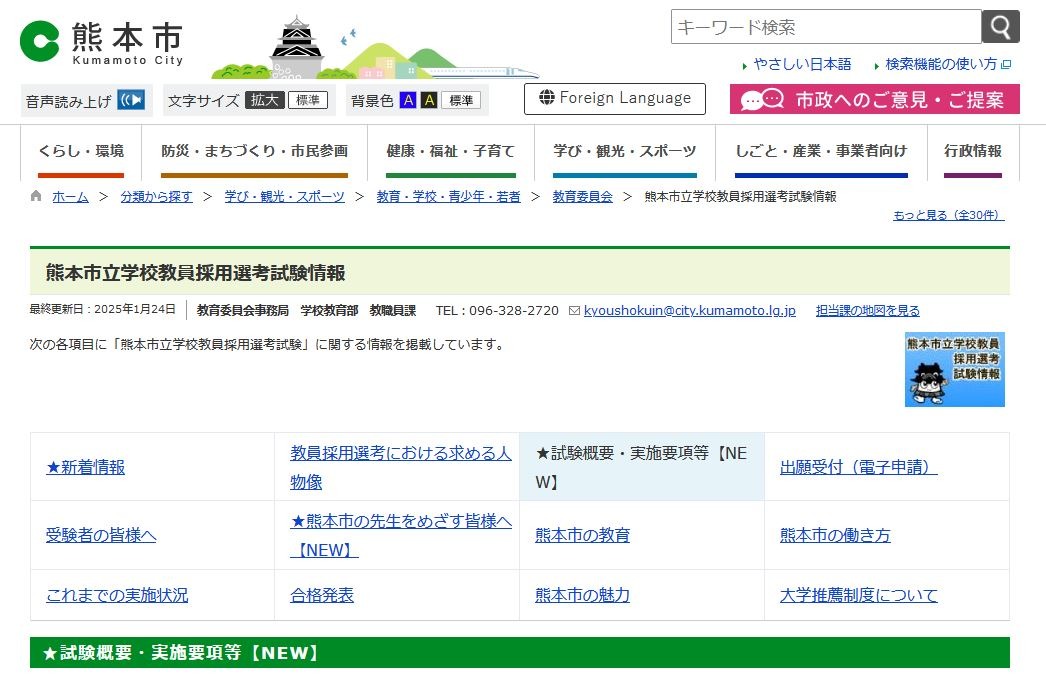Open 学び・観光・スポーツ menu
1046x689 pixels.
(x=624, y=152)
